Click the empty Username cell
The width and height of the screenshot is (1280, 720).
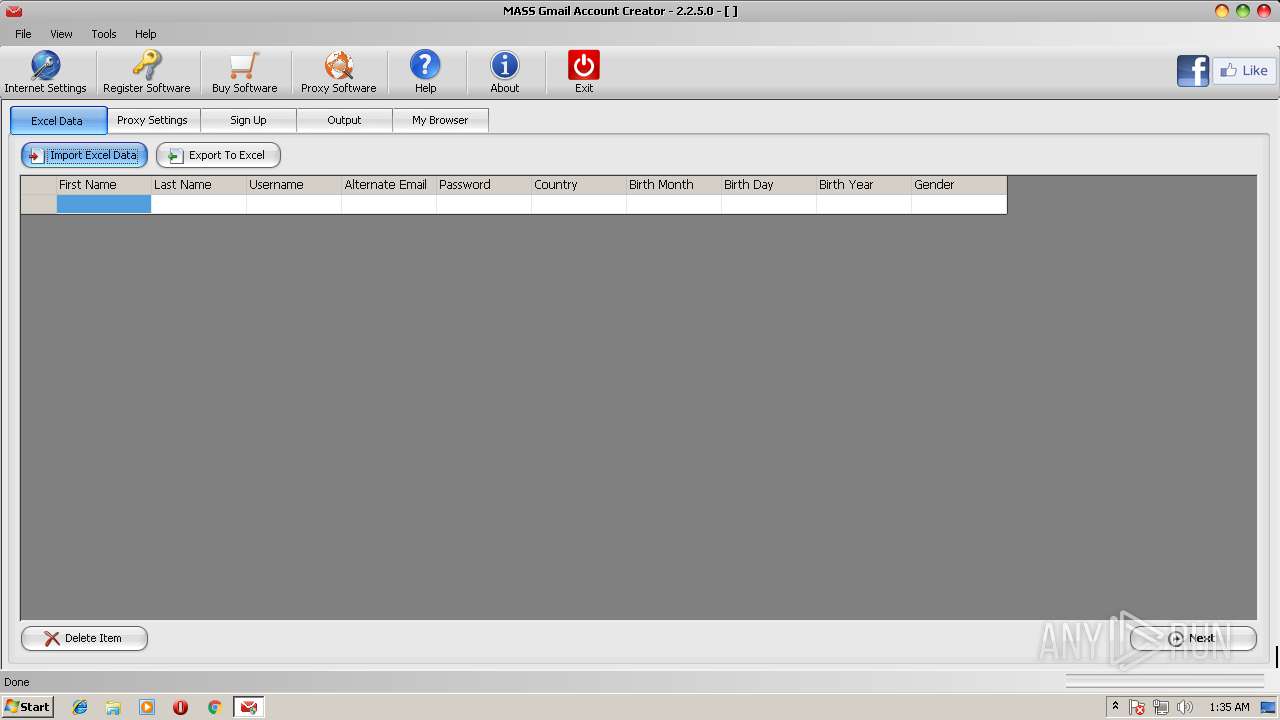point(293,204)
